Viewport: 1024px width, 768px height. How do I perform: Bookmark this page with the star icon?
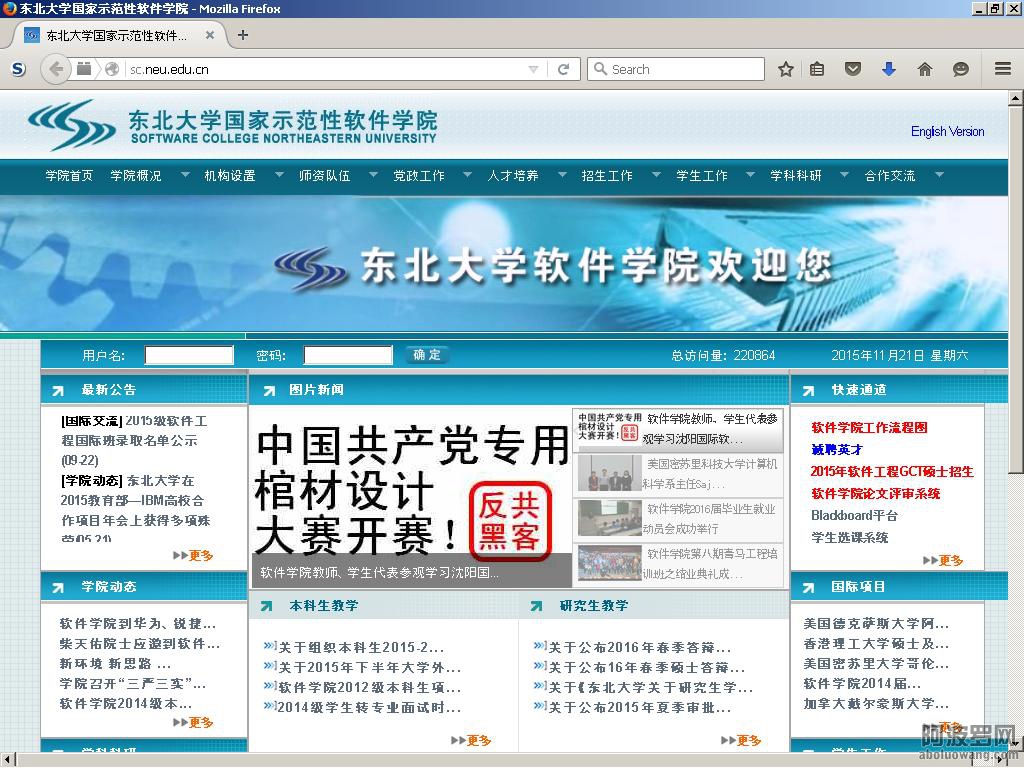pyautogui.click(x=786, y=69)
